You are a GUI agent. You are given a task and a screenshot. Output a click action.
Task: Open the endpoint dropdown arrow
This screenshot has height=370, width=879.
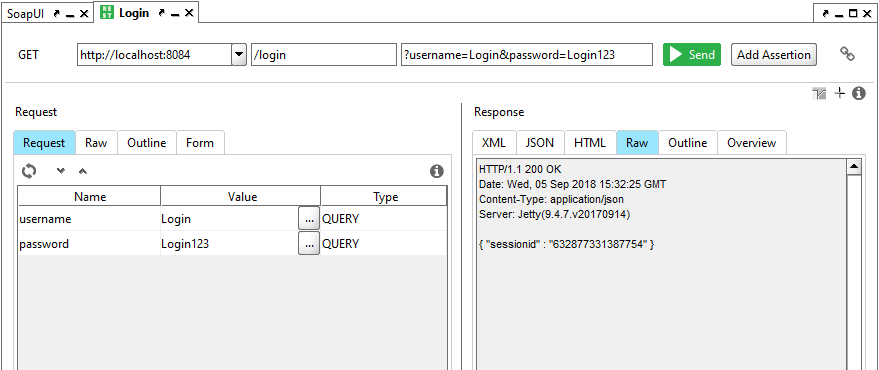[x=239, y=54]
